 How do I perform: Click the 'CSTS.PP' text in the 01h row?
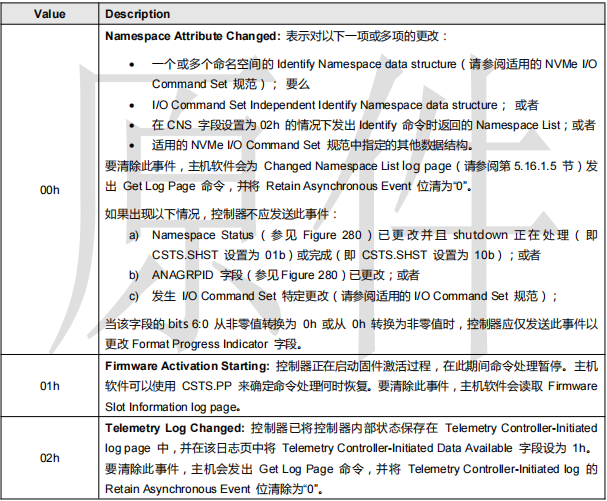[207, 386]
